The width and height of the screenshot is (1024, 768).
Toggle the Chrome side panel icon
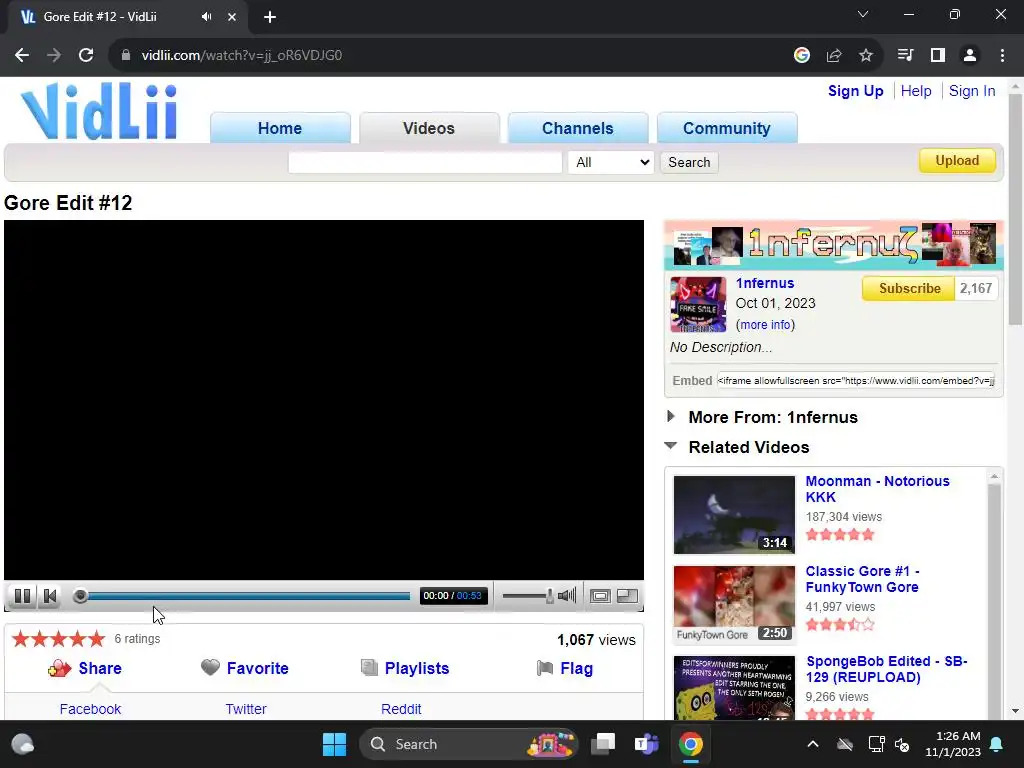[938, 56]
